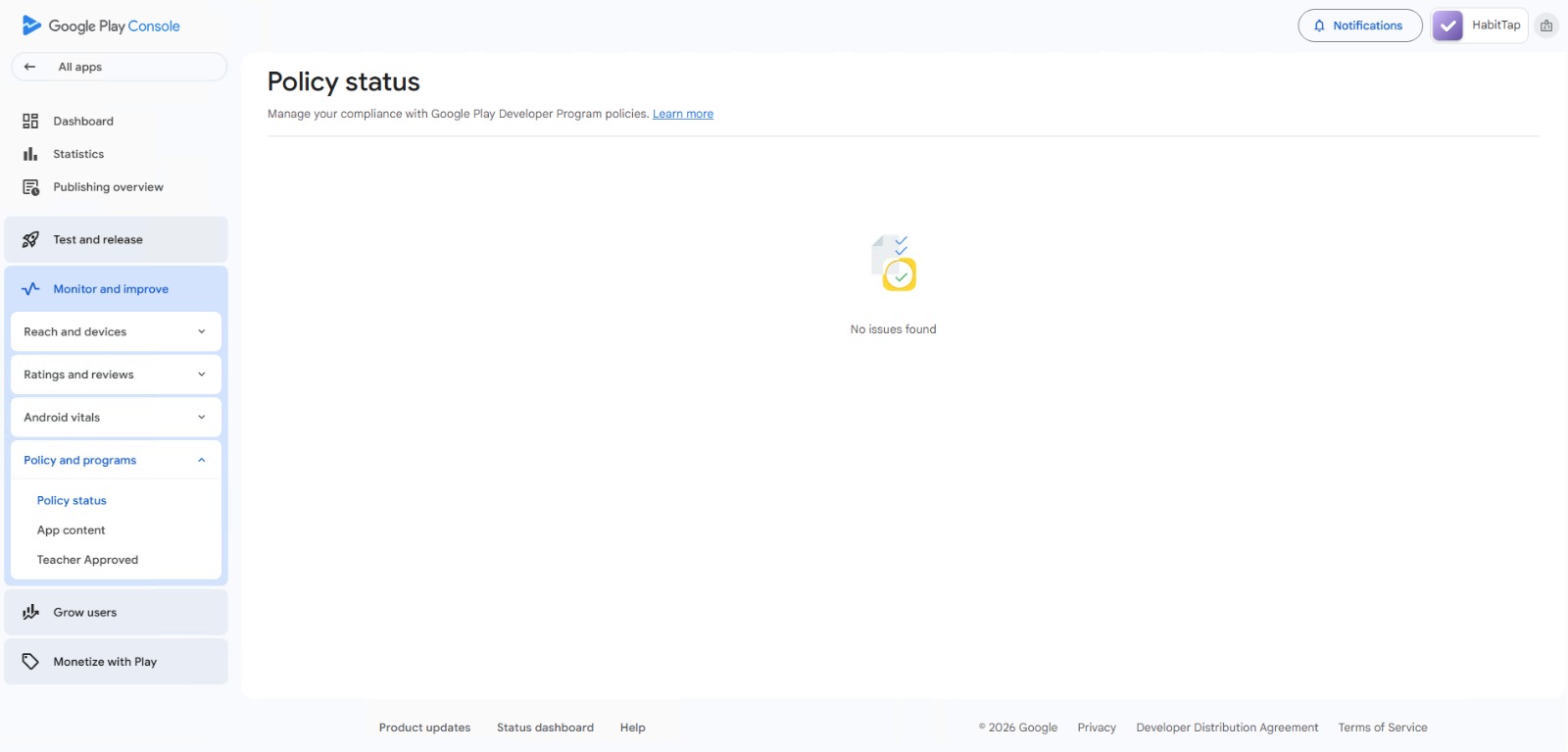Viewport: 1568px width, 752px height.
Task: Open the Privacy footer link
Action: click(1097, 727)
